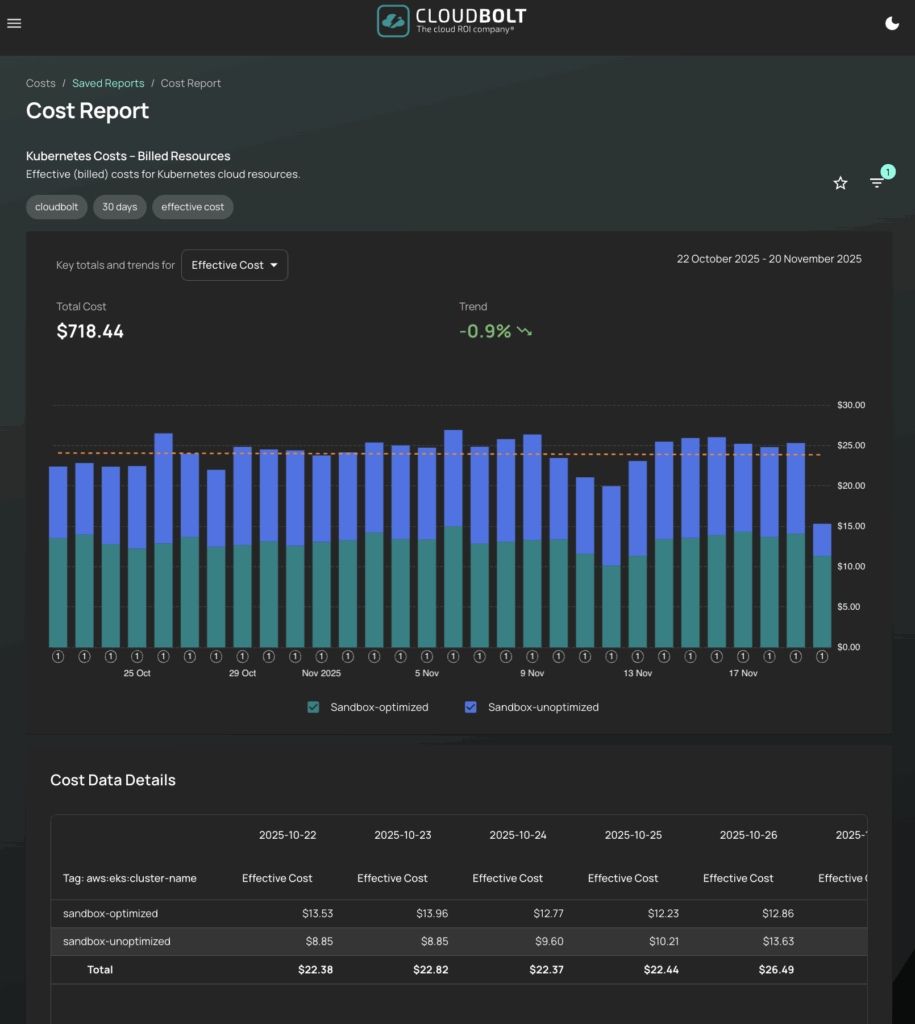The width and height of the screenshot is (915, 1024).
Task: Select Costs from the breadcrumb trail
Action: pyautogui.click(x=40, y=83)
